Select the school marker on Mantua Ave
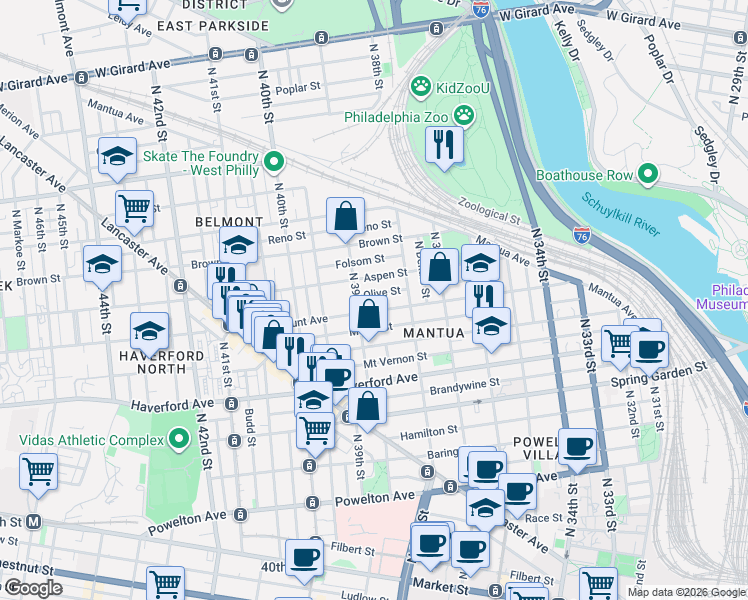This screenshot has width=748, height=600. [x=480, y=262]
